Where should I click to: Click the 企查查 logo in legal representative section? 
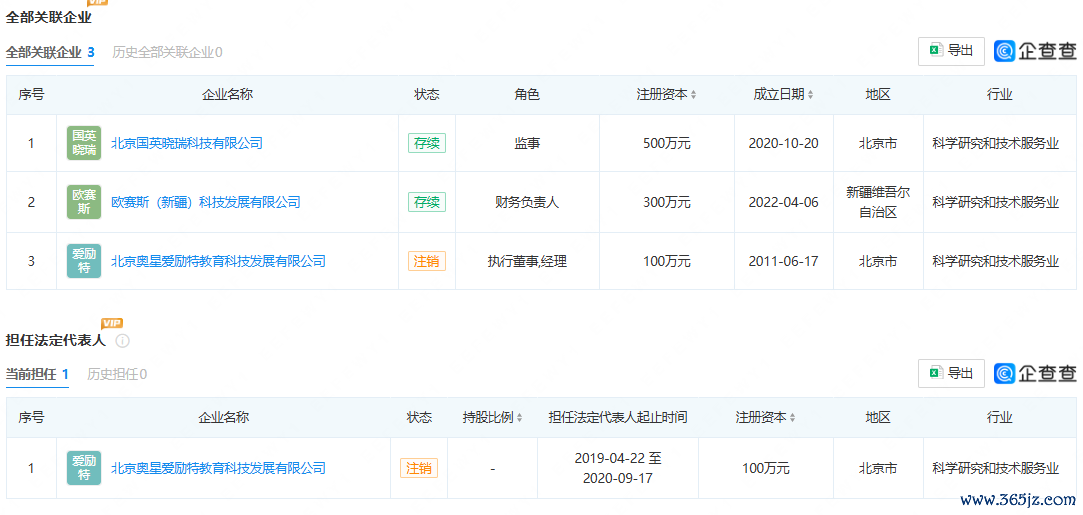(x=1035, y=373)
